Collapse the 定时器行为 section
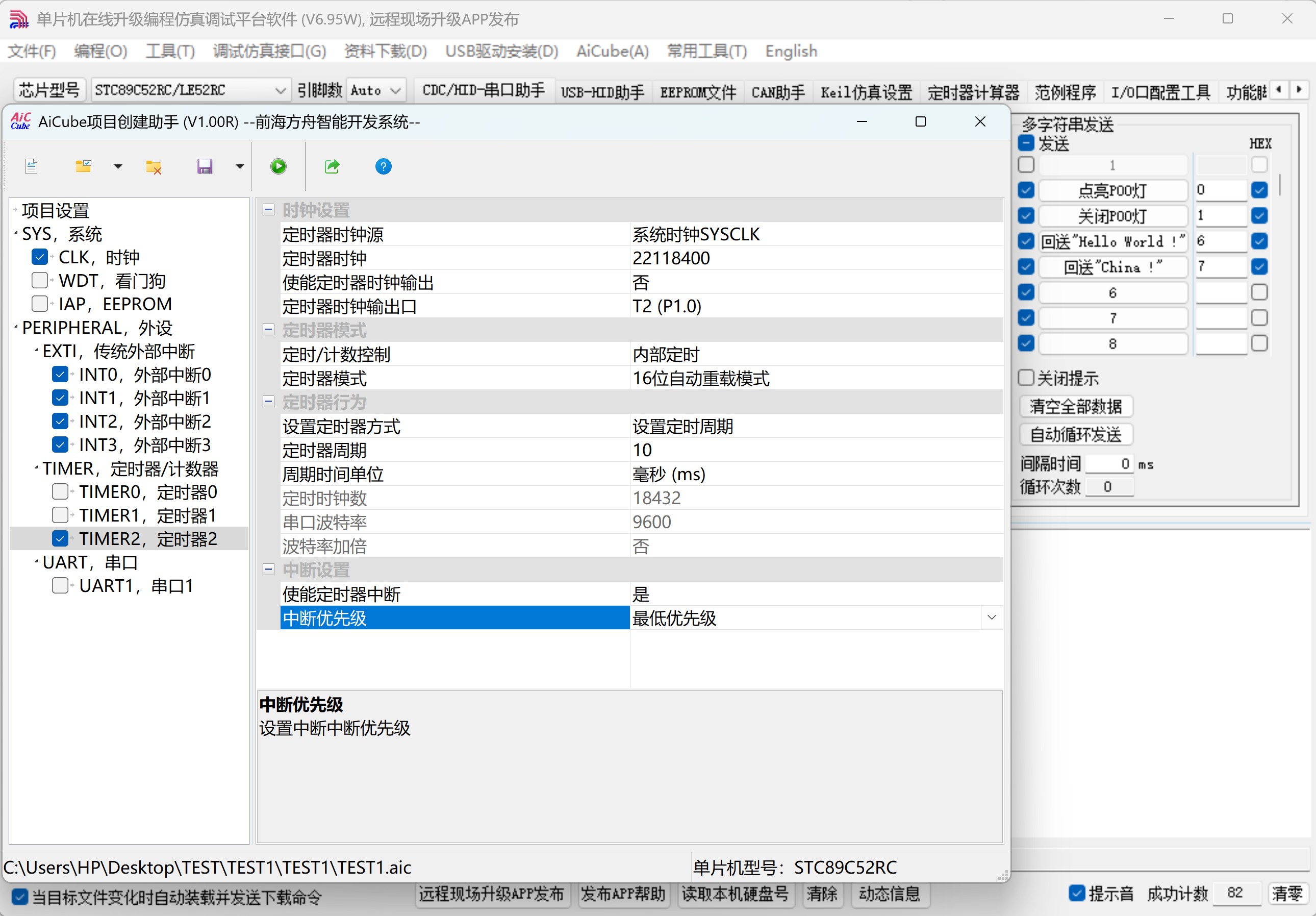This screenshot has height=916, width=1316. coord(268,402)
